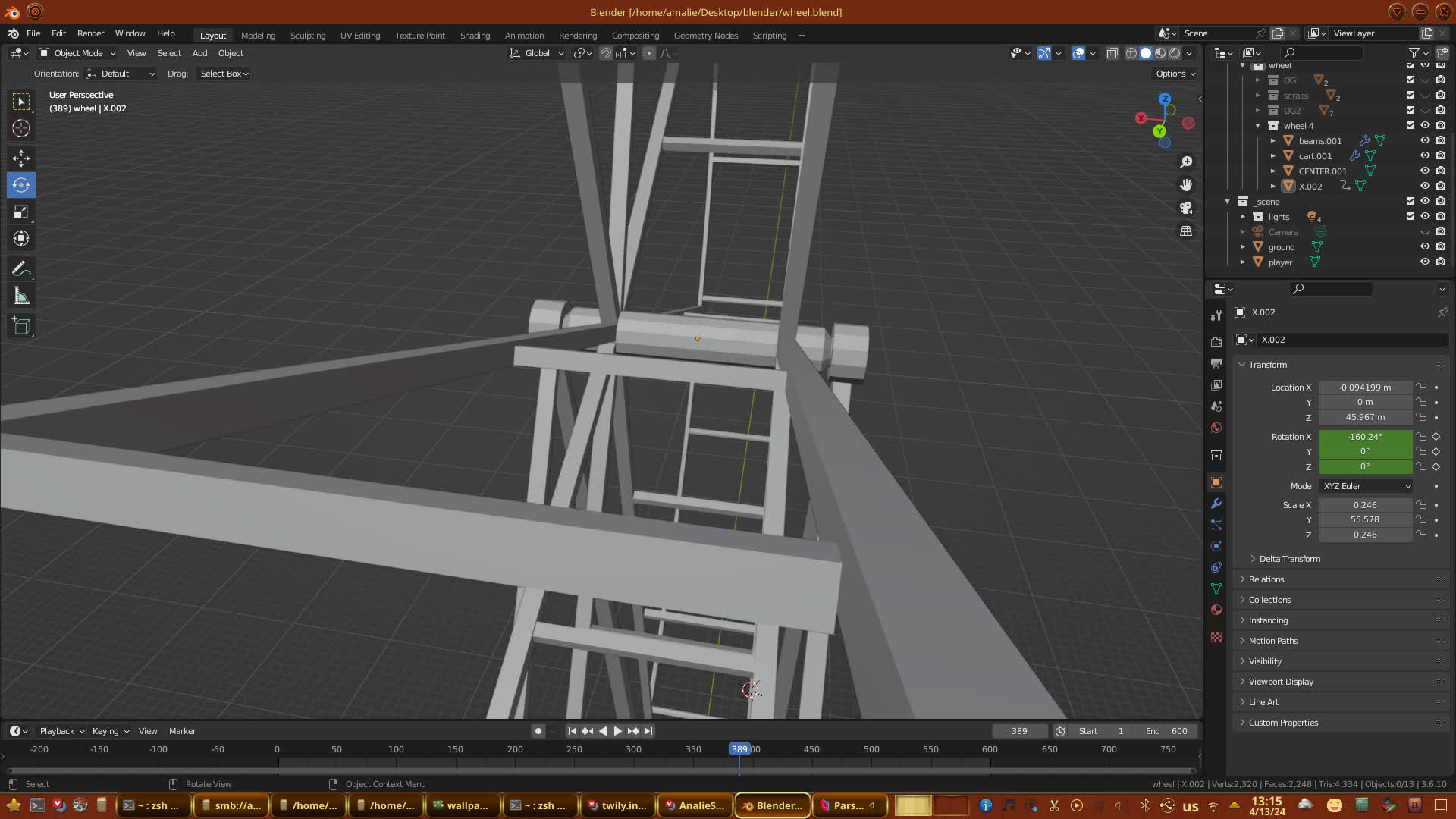Toggle camera view icon in viewport

pyautogui.click(x=1186, y=208)
